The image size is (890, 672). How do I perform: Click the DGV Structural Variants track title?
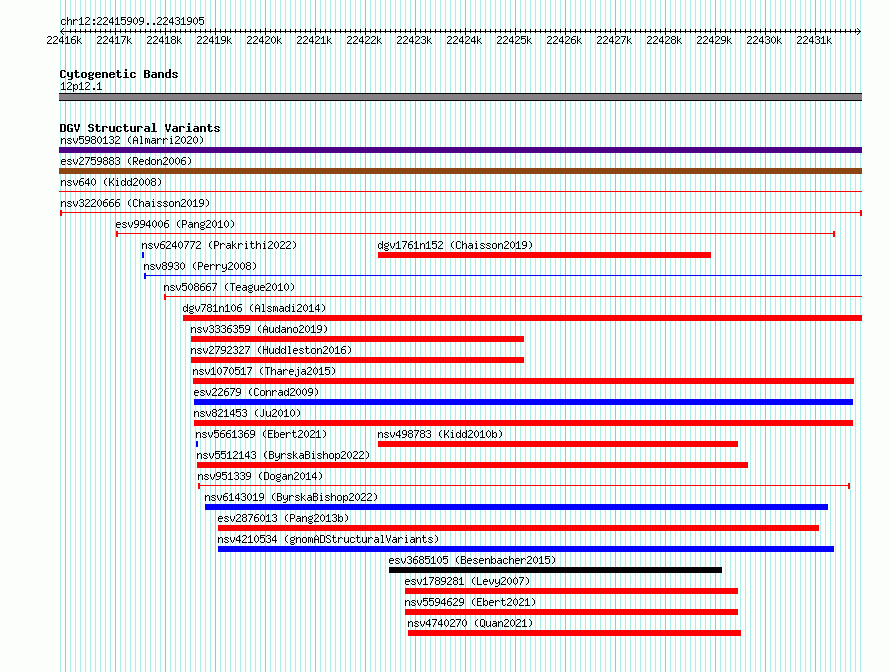(140, 128)
